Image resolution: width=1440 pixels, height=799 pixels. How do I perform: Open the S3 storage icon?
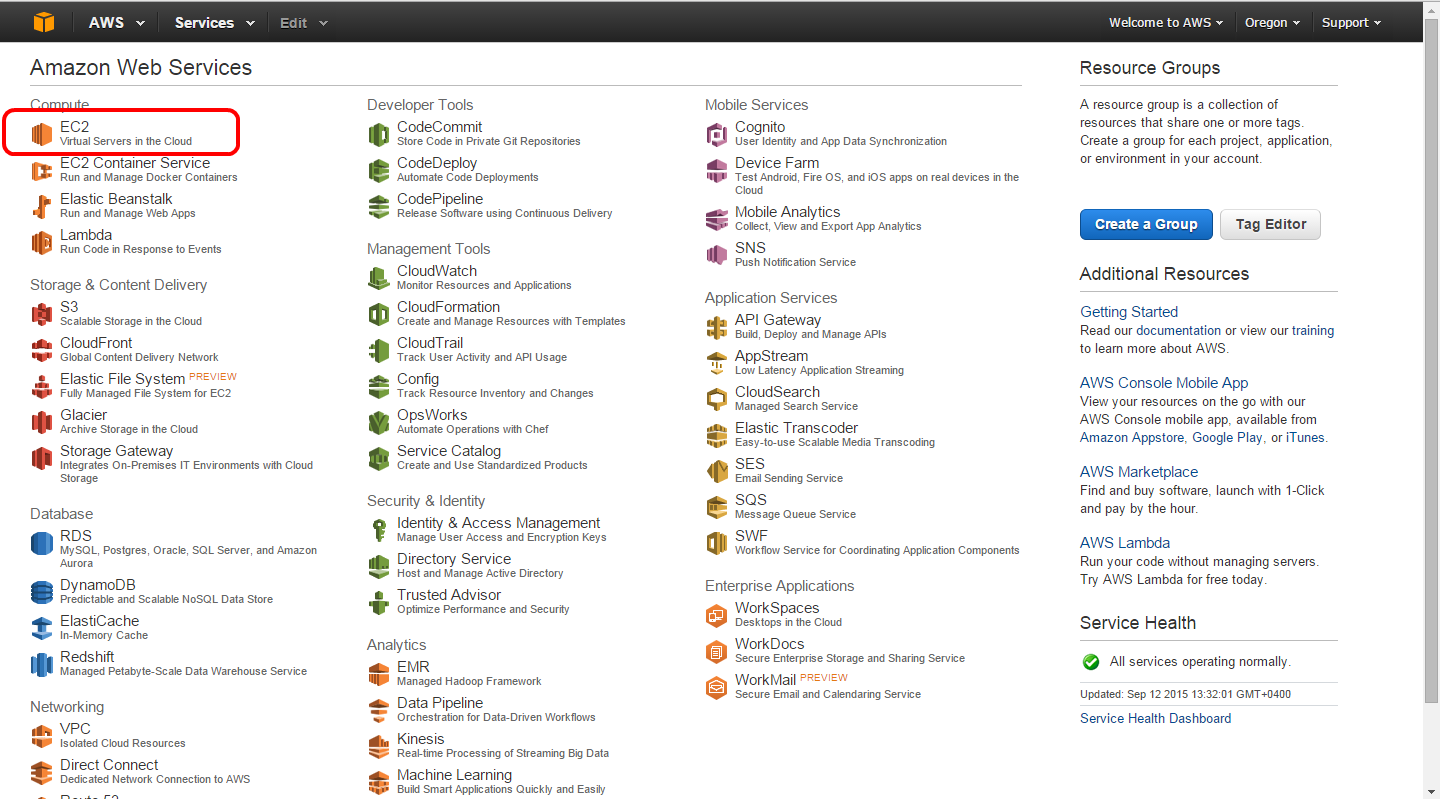[41, 314]
